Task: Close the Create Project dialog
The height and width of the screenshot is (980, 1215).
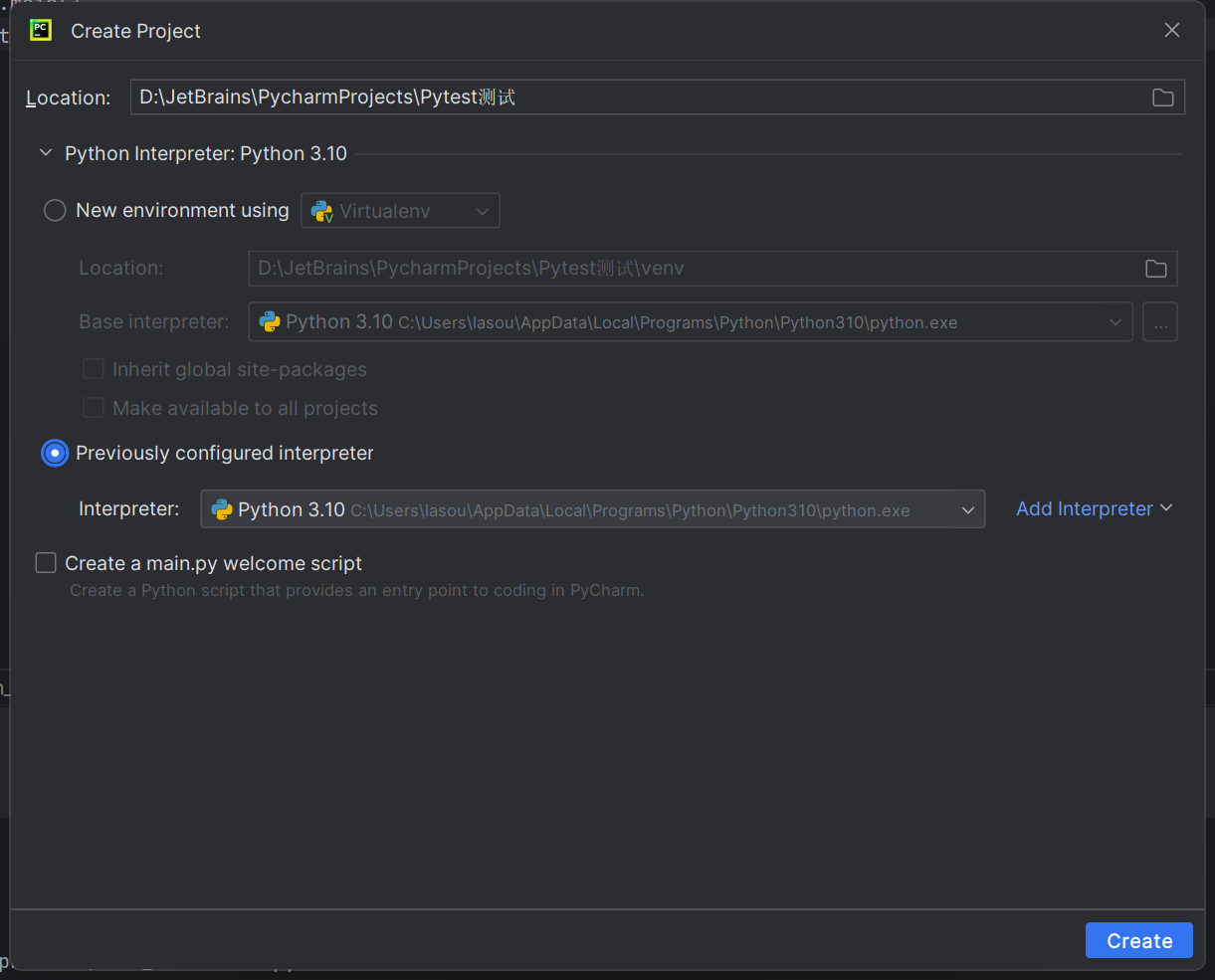Action: [x=1172, y=30]
